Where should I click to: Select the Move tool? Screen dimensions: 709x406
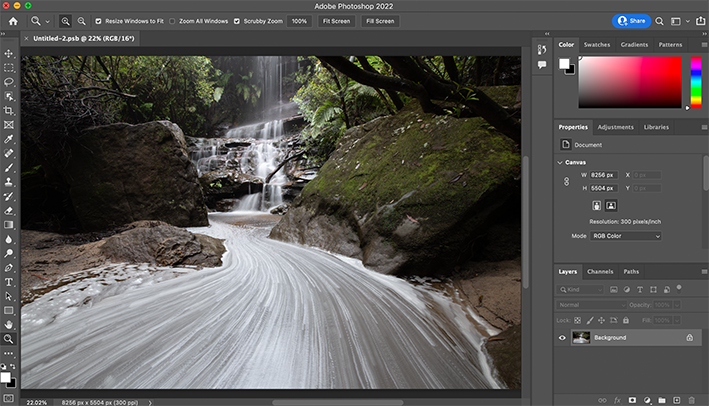coord(9,54)
